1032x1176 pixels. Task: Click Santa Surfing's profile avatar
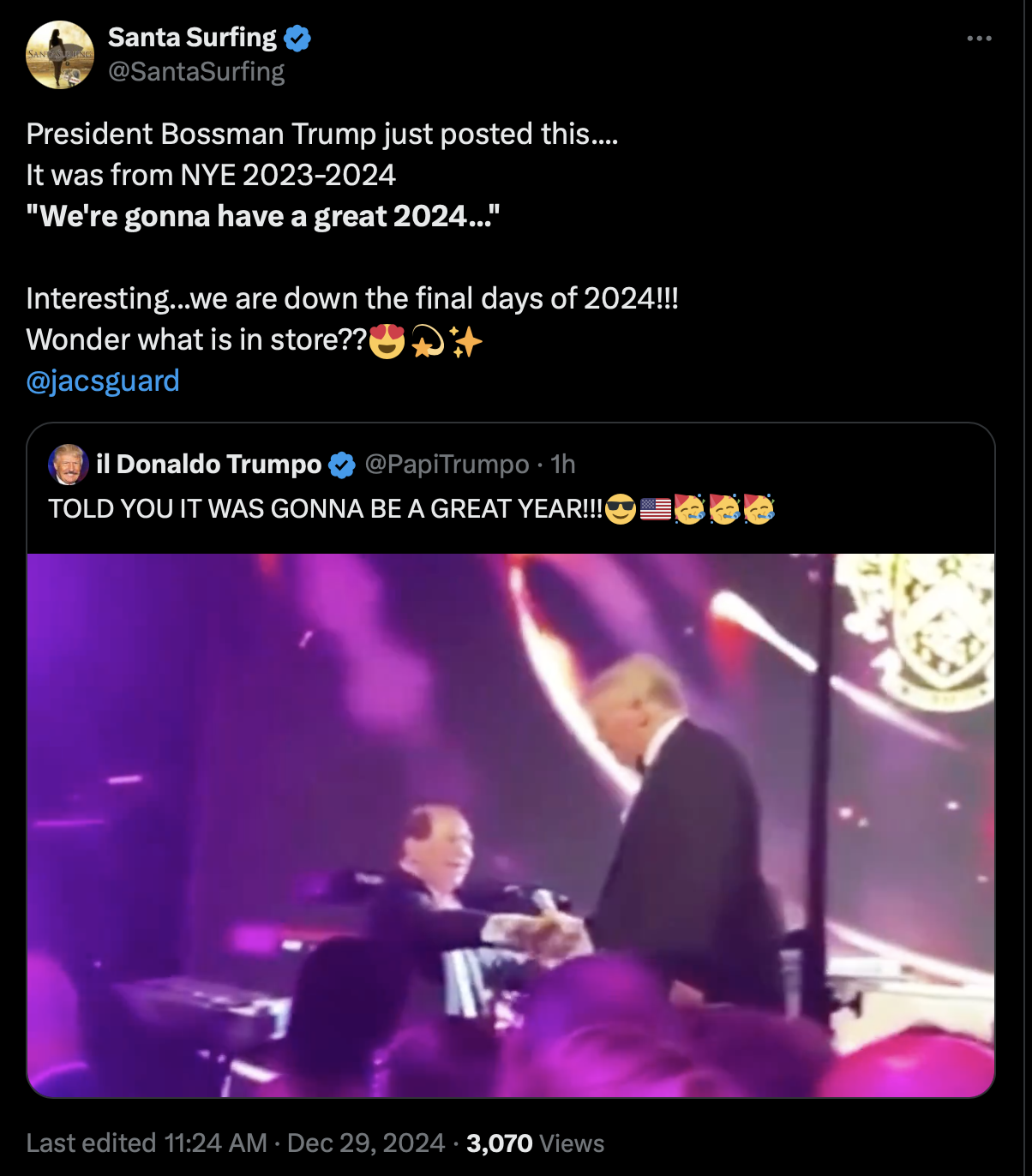[x=60, y=55]
